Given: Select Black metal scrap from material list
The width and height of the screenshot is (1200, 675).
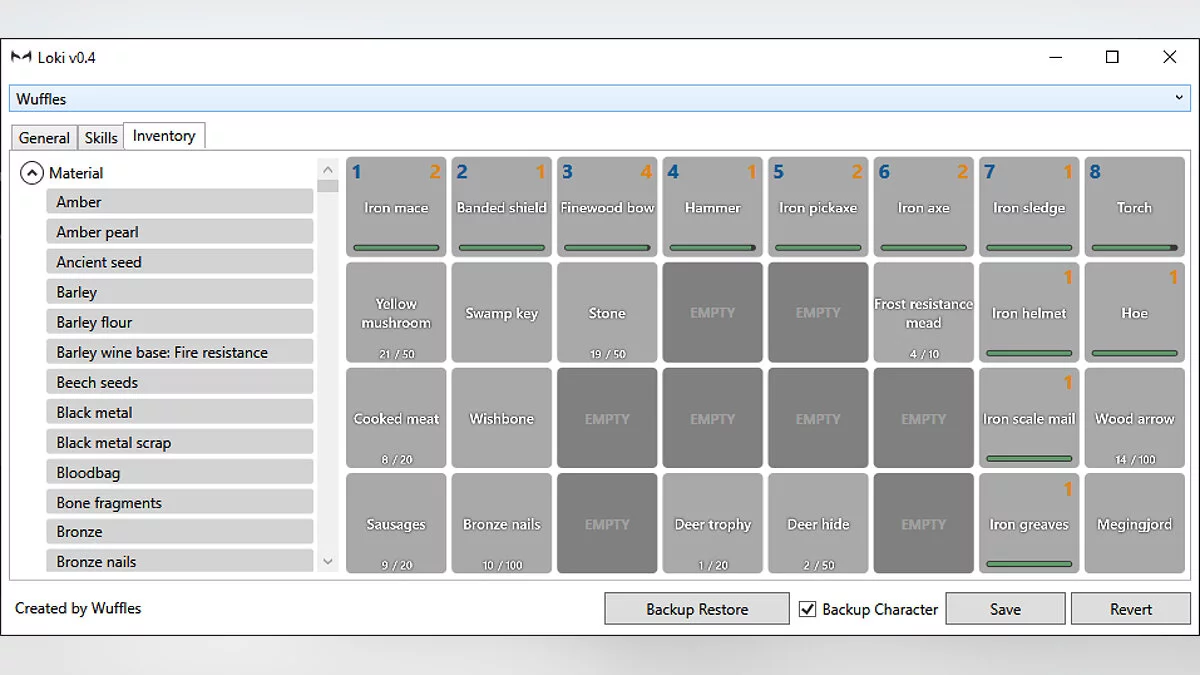Looking at the screenshot, I should [x=179, y=442].
